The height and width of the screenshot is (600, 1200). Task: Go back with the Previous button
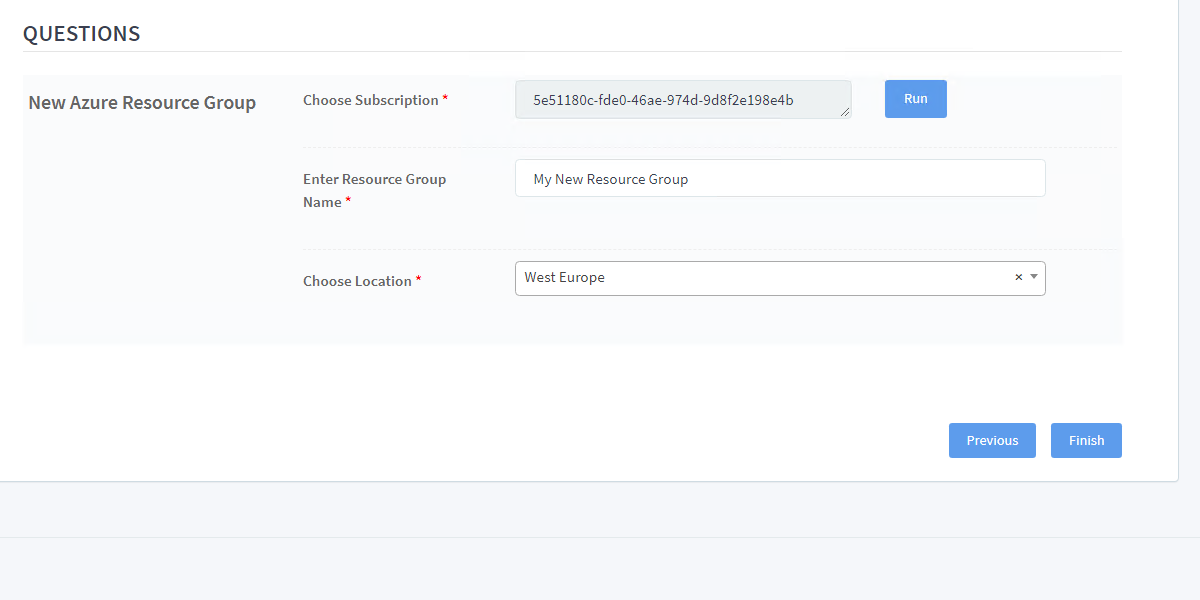coord(992,440)
